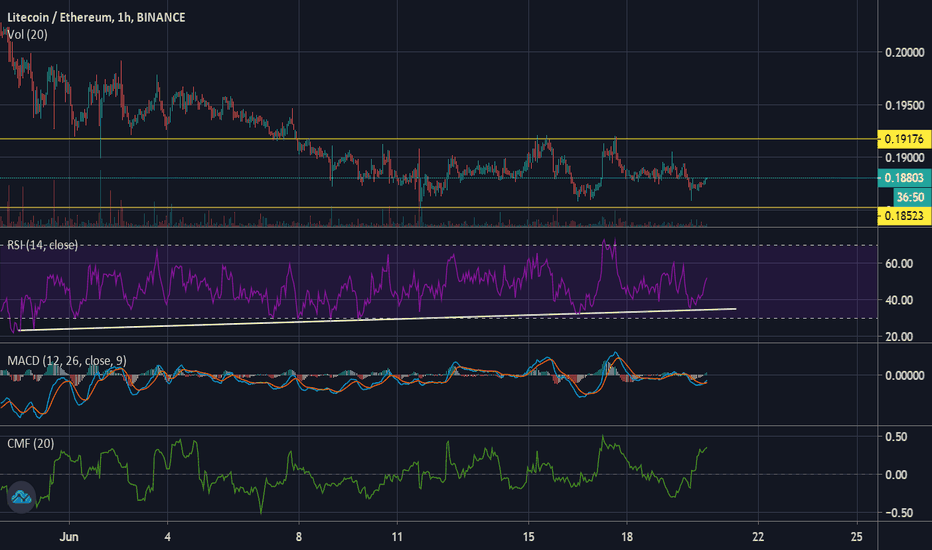Click the 0.19000 price axis value
This screenshot has width=932, height=550.
point(905,158)
